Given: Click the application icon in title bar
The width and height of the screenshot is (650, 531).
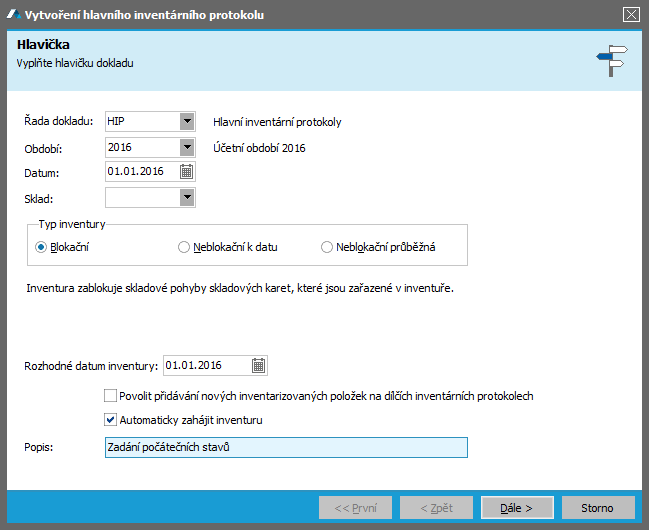Looking at the screenshot, I should tap(12, 13).
